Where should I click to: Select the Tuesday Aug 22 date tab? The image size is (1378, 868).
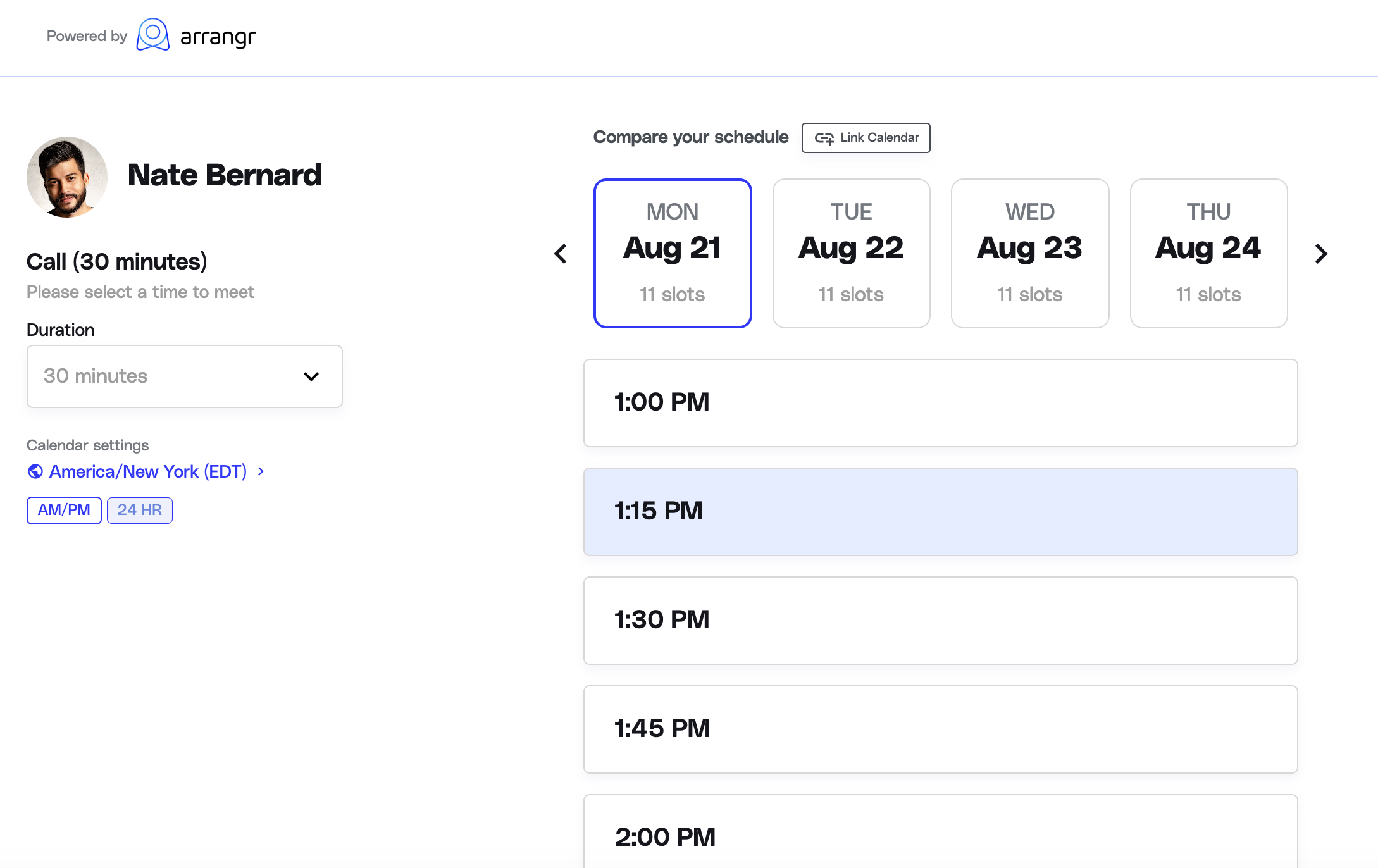coord(851,253)
